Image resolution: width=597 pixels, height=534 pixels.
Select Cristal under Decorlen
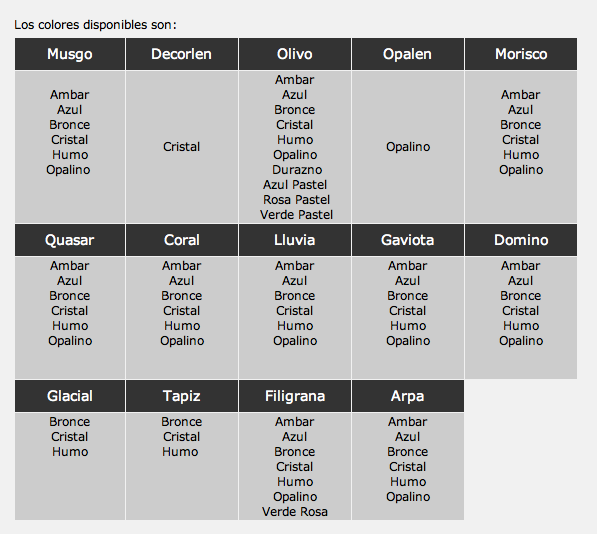[x=182, y=147]
